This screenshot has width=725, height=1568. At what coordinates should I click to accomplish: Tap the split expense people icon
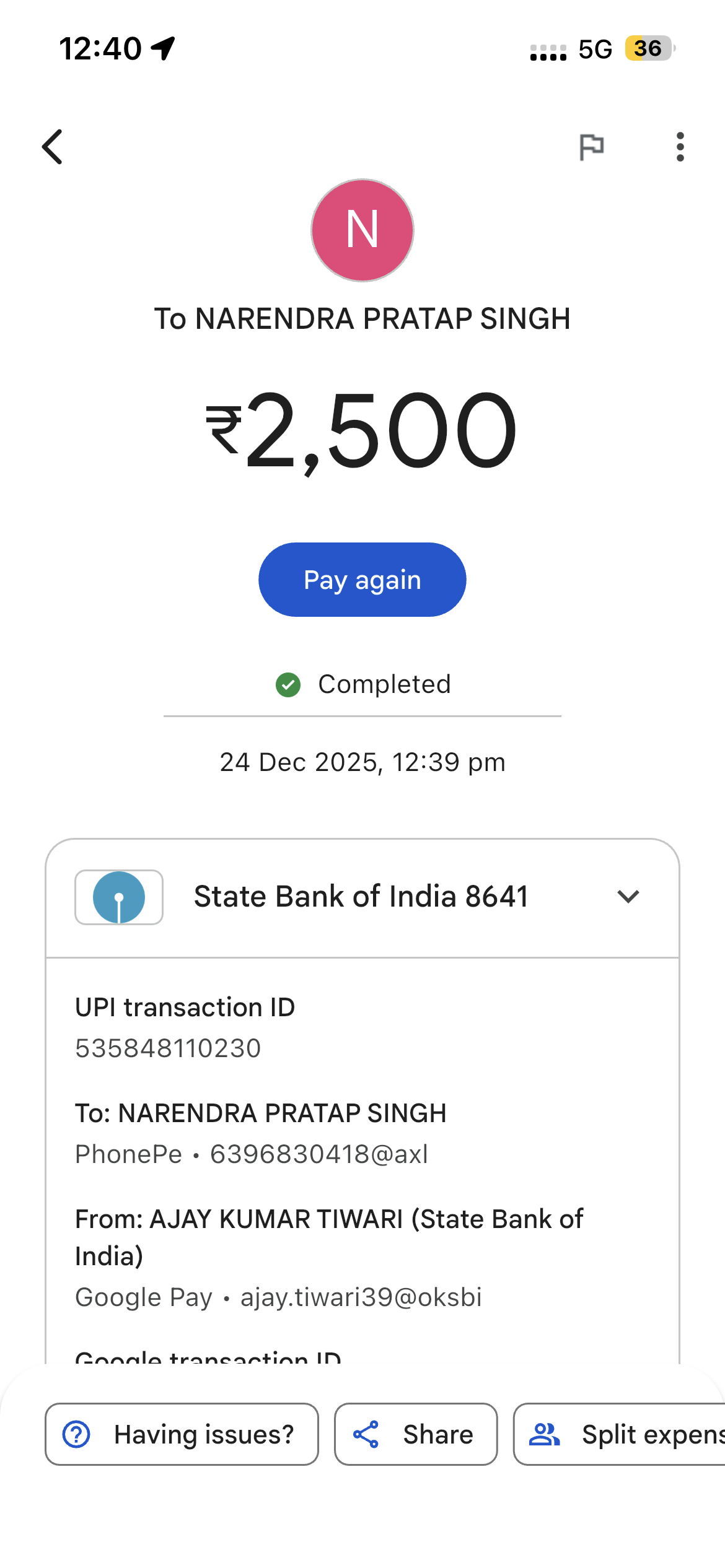point(545,1435)
